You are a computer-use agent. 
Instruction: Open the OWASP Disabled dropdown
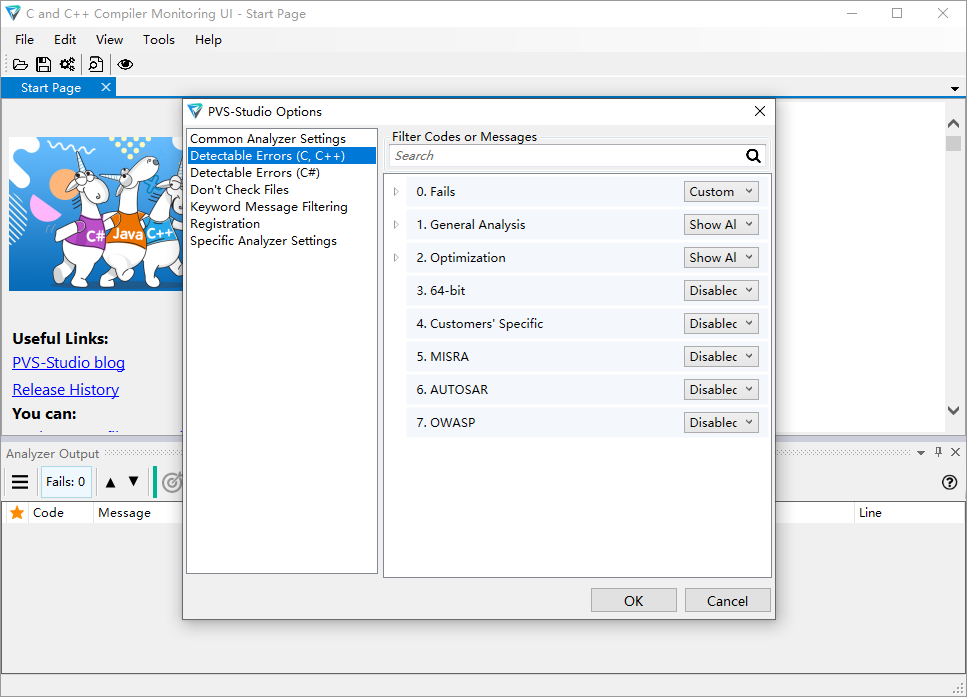pyautogui.click(x=721, y=423)
